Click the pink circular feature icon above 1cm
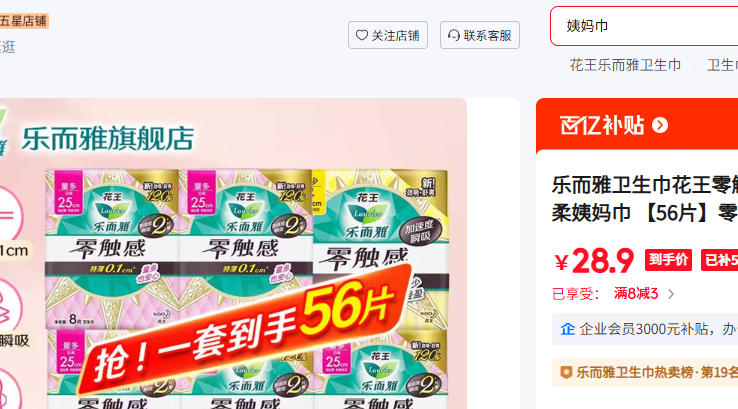This screenshot has height=409, width=738. coord(8,214)
